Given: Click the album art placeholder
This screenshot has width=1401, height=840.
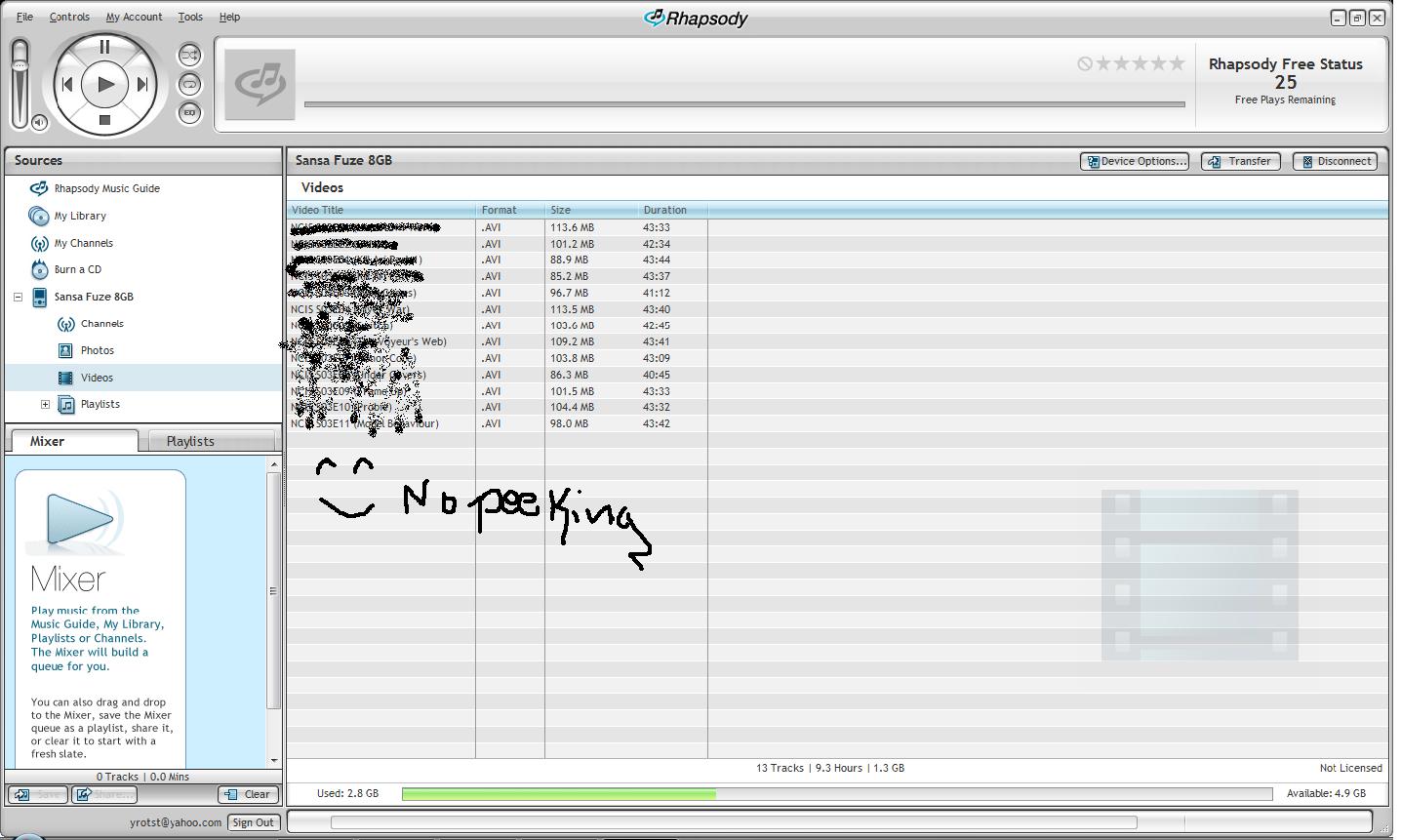Looking at the screenshot, I should [260, 85].
